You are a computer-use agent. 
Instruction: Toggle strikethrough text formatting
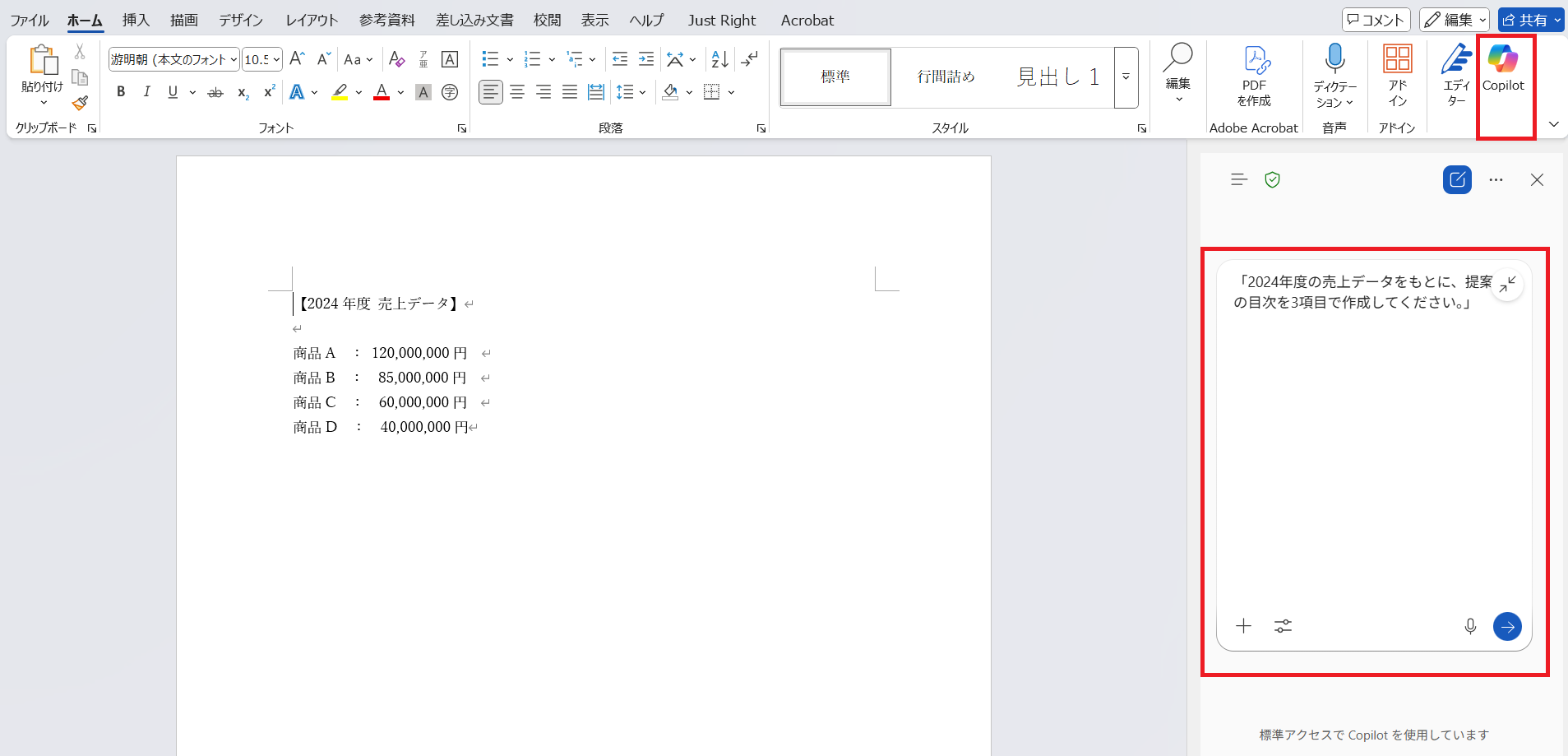click(x=215, y=93)
